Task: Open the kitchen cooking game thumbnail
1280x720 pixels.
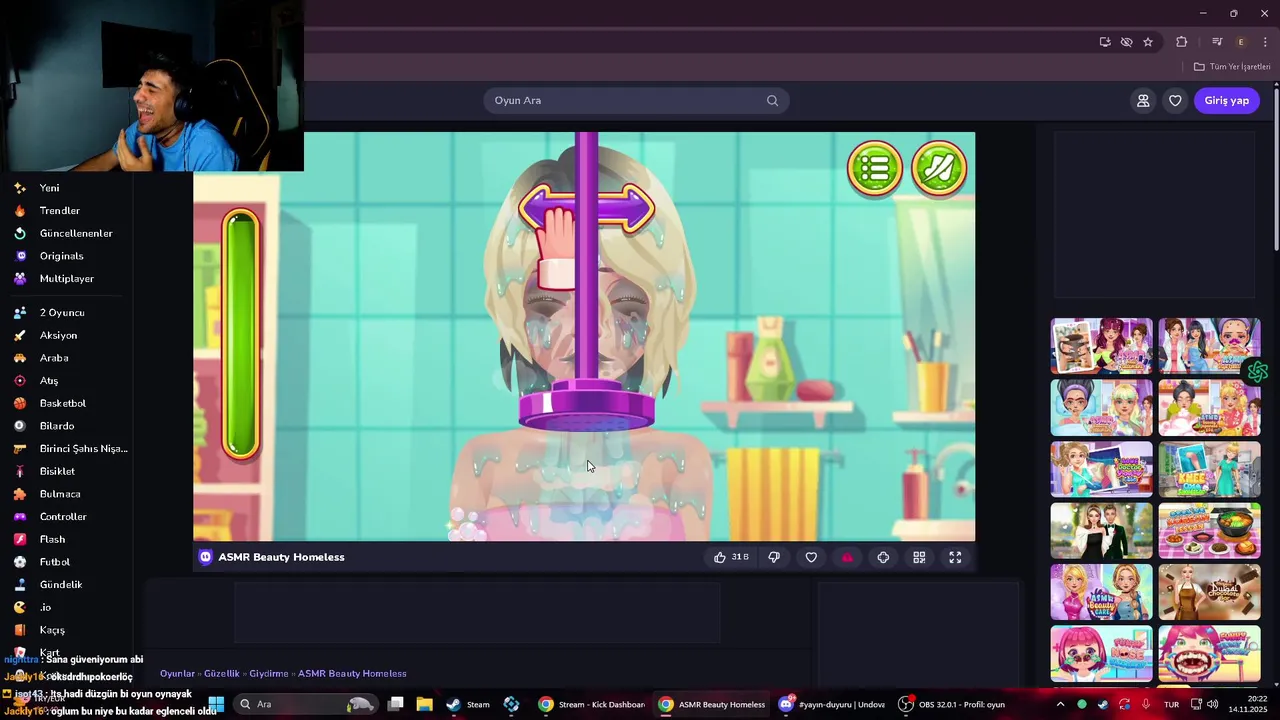Action: (1209, 530)
